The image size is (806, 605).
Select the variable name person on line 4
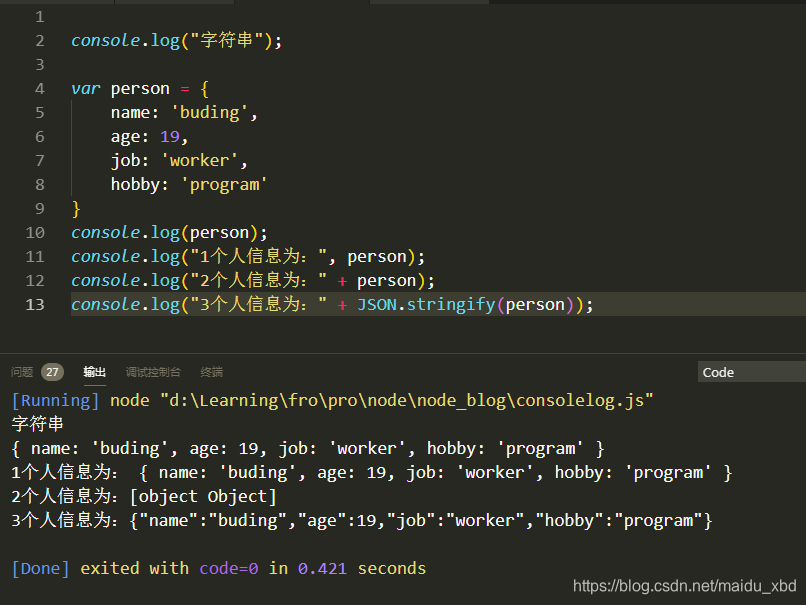tap(139, 88)
